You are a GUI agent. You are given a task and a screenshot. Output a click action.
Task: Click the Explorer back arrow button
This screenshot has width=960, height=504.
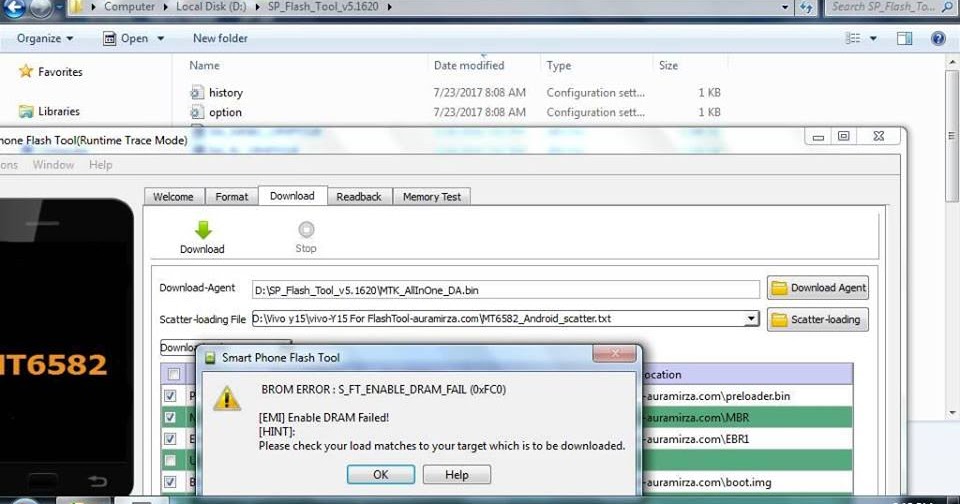pyautogui.click(x=14, y=8)
